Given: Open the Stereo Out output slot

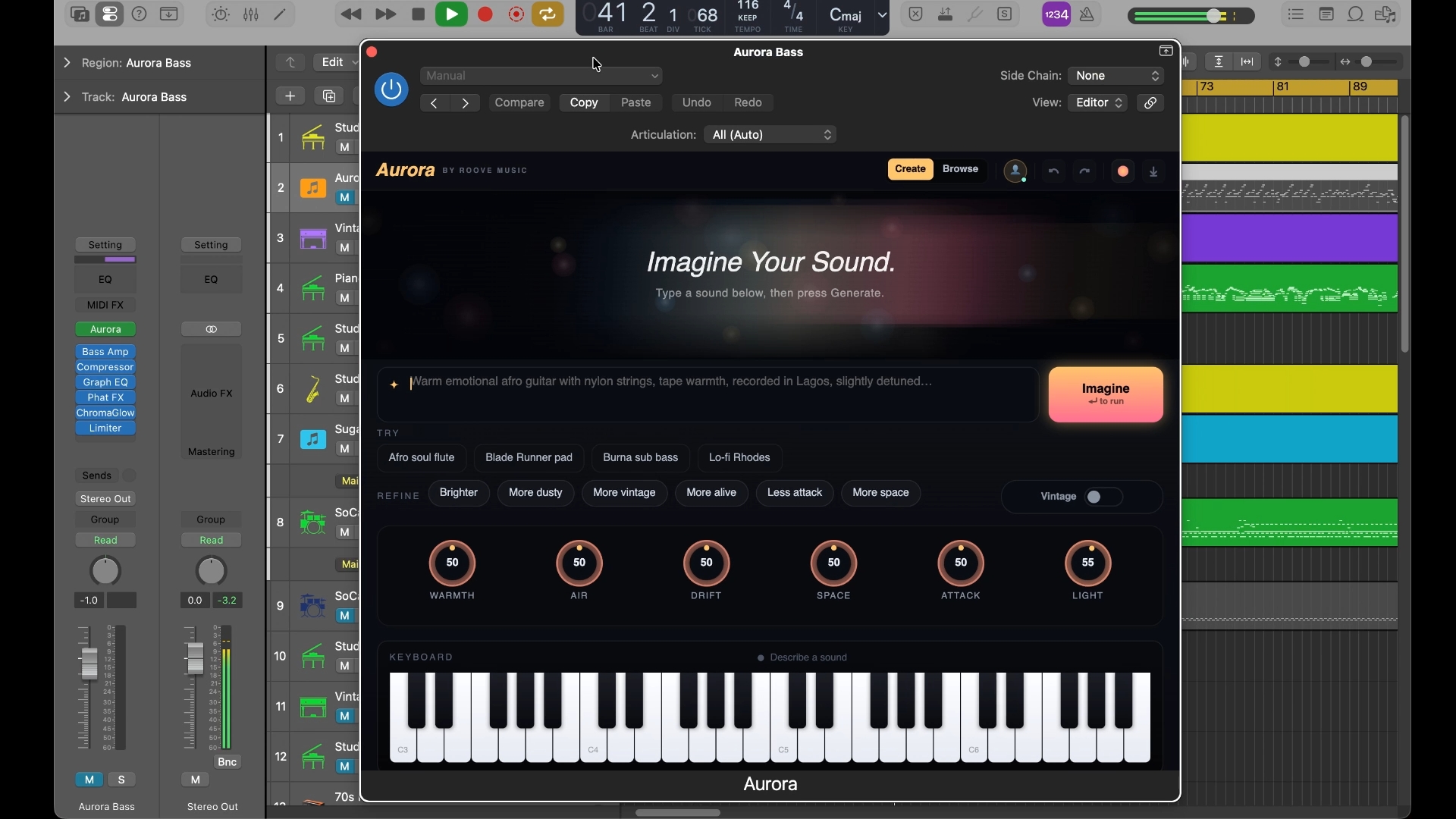Looking at the screenshot, I should pos(105,499).
